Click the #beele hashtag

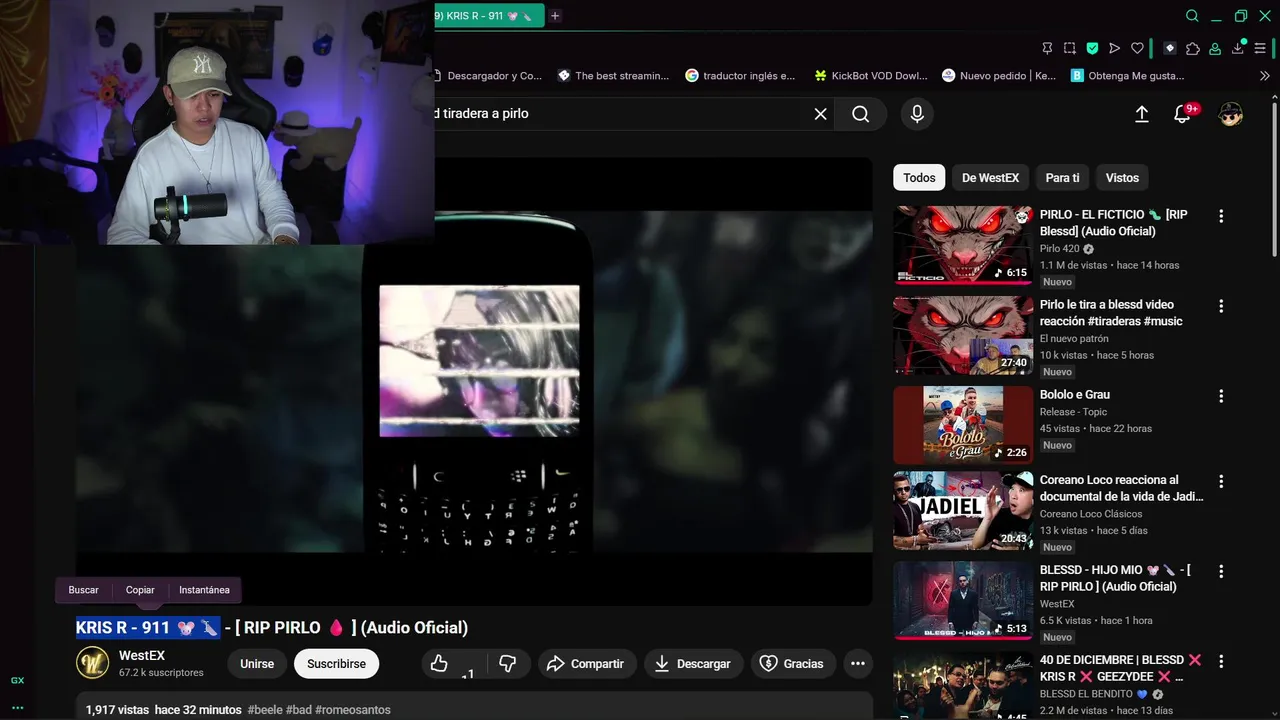[x=265, y=710]
